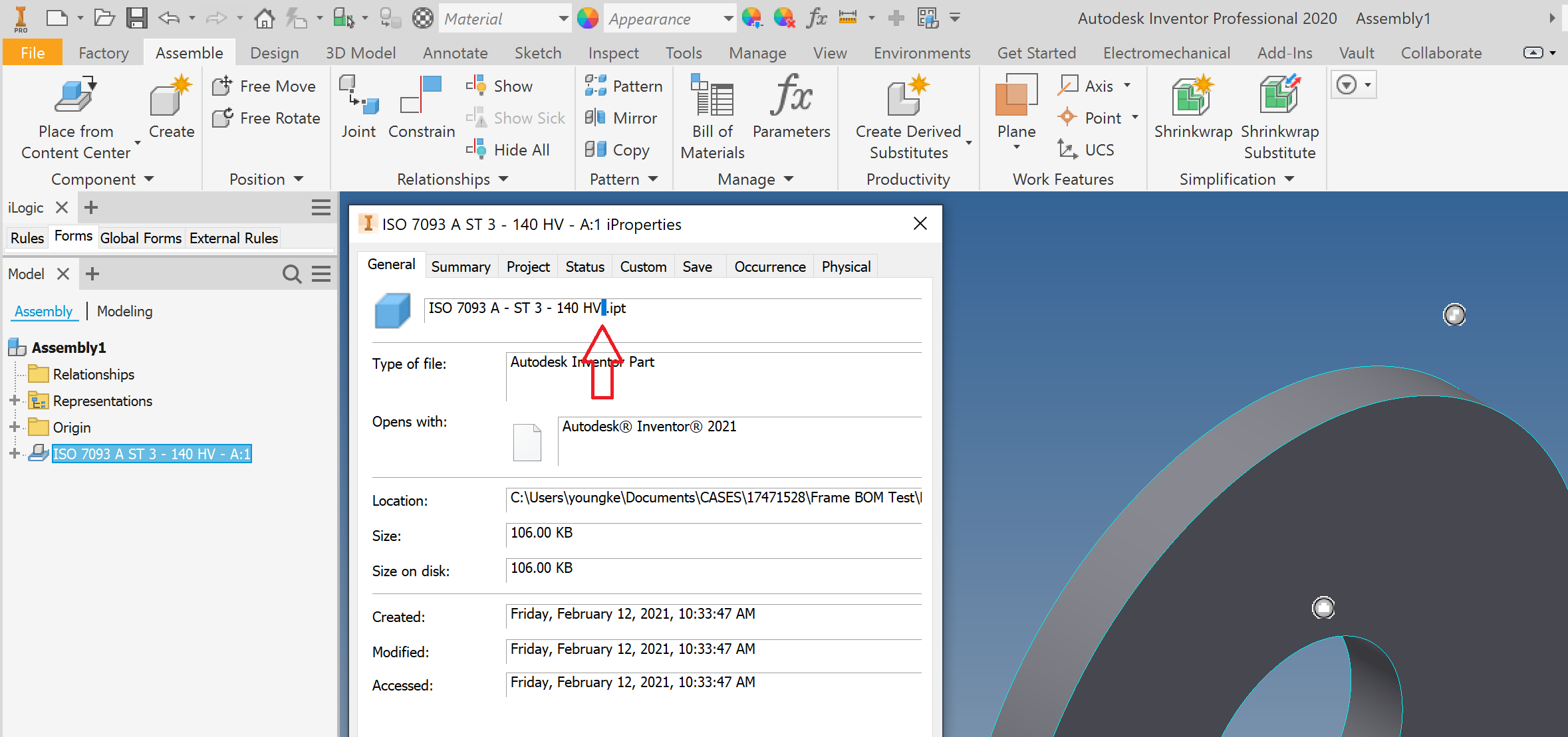Image resolution: width=1568 pixels, height=737 pixels.
Task: Select the Free Rotate tool
Action: coord(266,118)
